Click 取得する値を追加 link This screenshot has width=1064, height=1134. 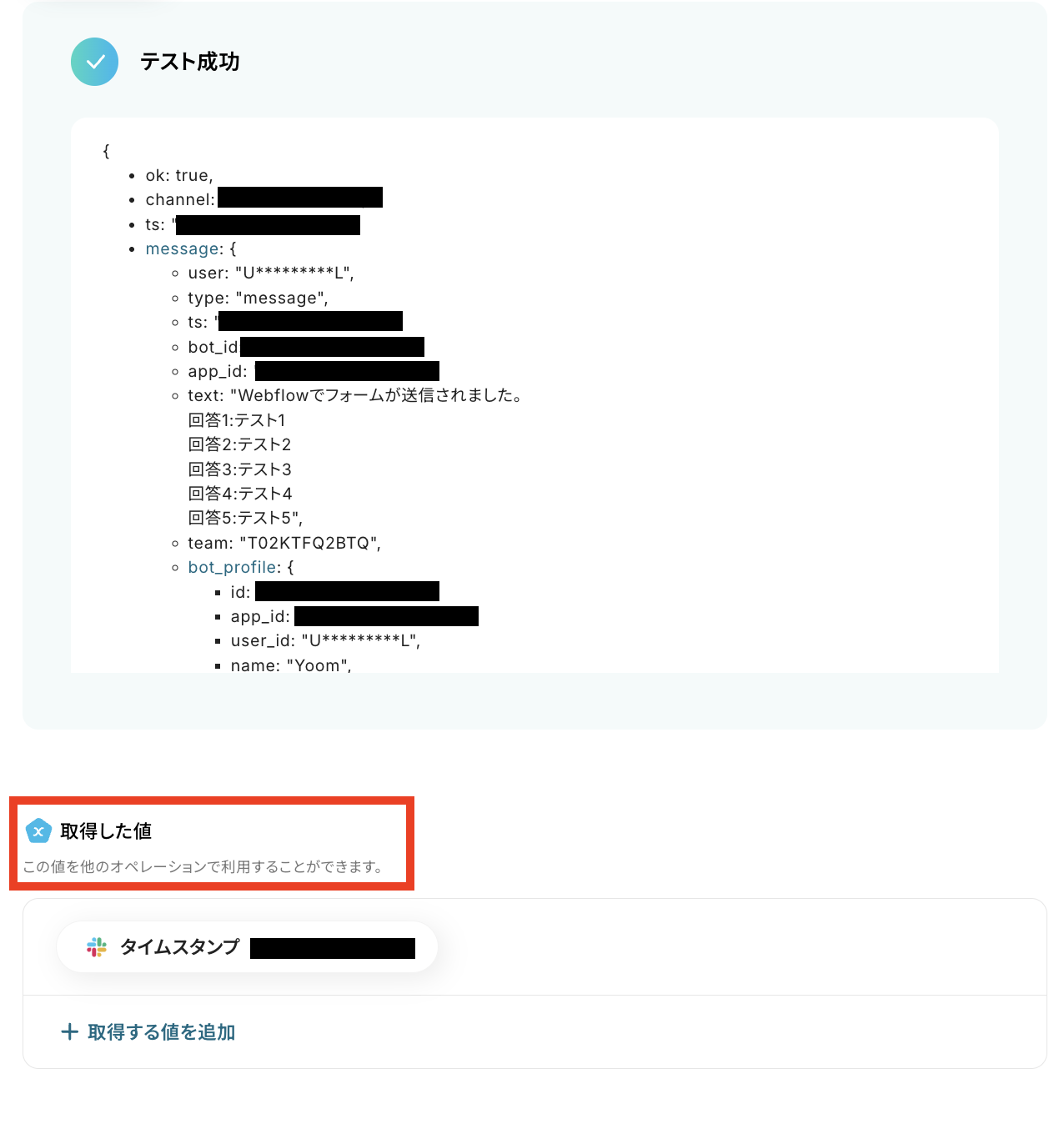click(x=148, y=1032)
